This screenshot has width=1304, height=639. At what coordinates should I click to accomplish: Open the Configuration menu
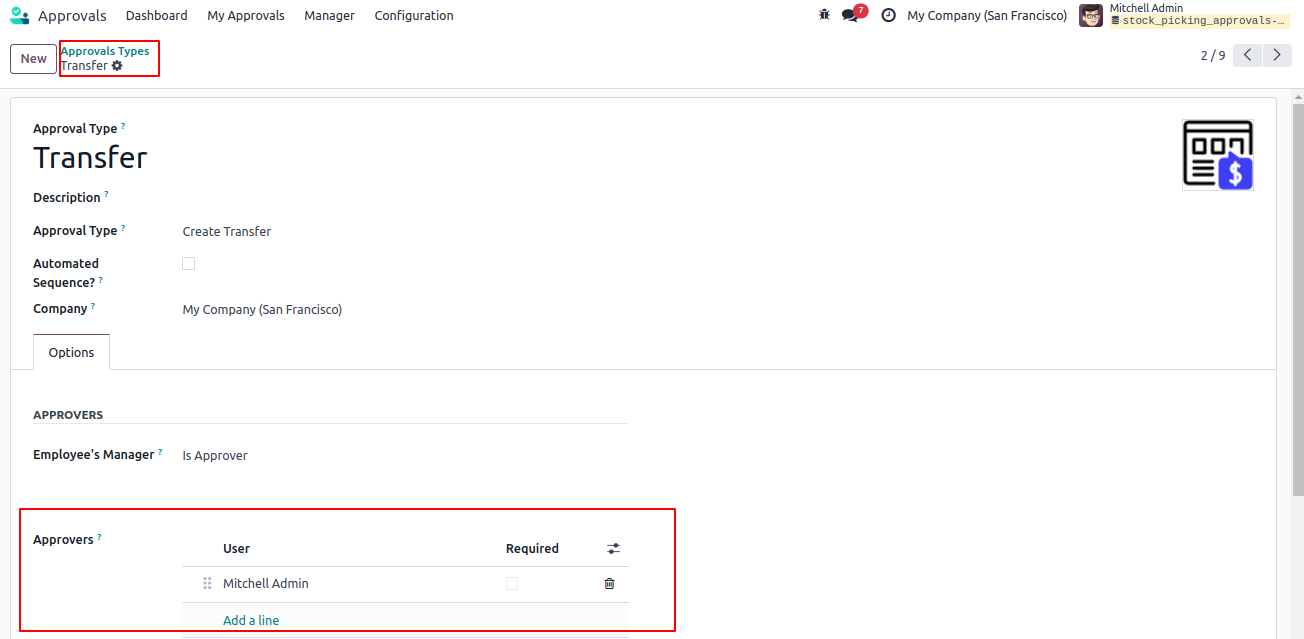[x=414, y=16]
